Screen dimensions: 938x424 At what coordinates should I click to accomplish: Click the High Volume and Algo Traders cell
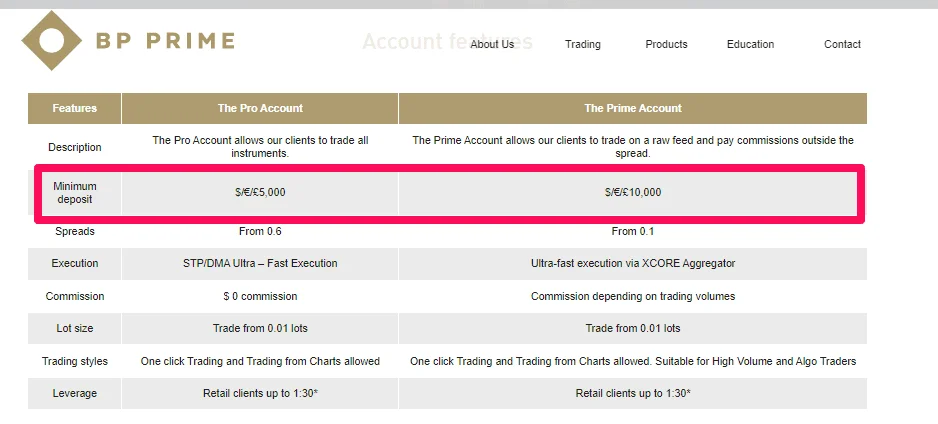[x=633, y=361]
